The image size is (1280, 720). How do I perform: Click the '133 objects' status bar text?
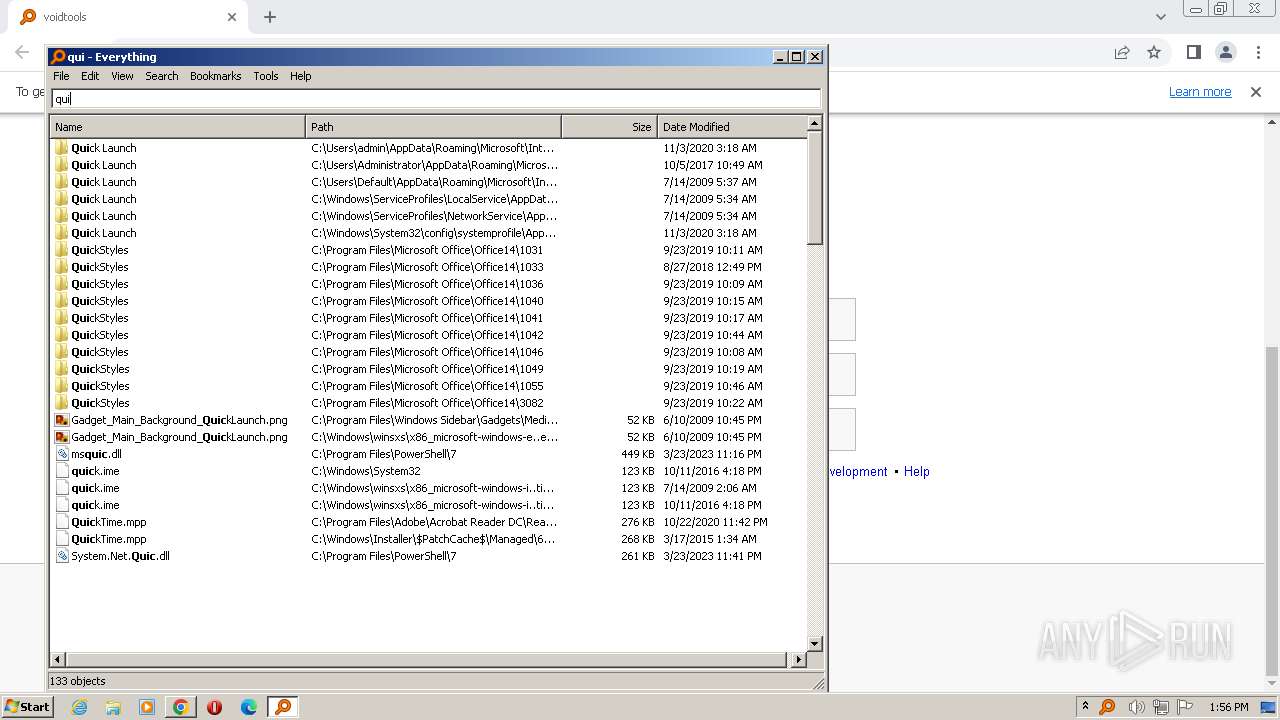pyautogui.click(x=77, y=681)
